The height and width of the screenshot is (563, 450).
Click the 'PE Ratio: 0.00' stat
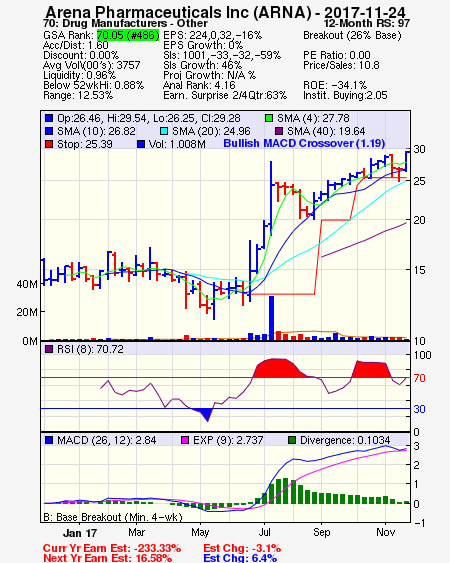click(x=337, y=55)
